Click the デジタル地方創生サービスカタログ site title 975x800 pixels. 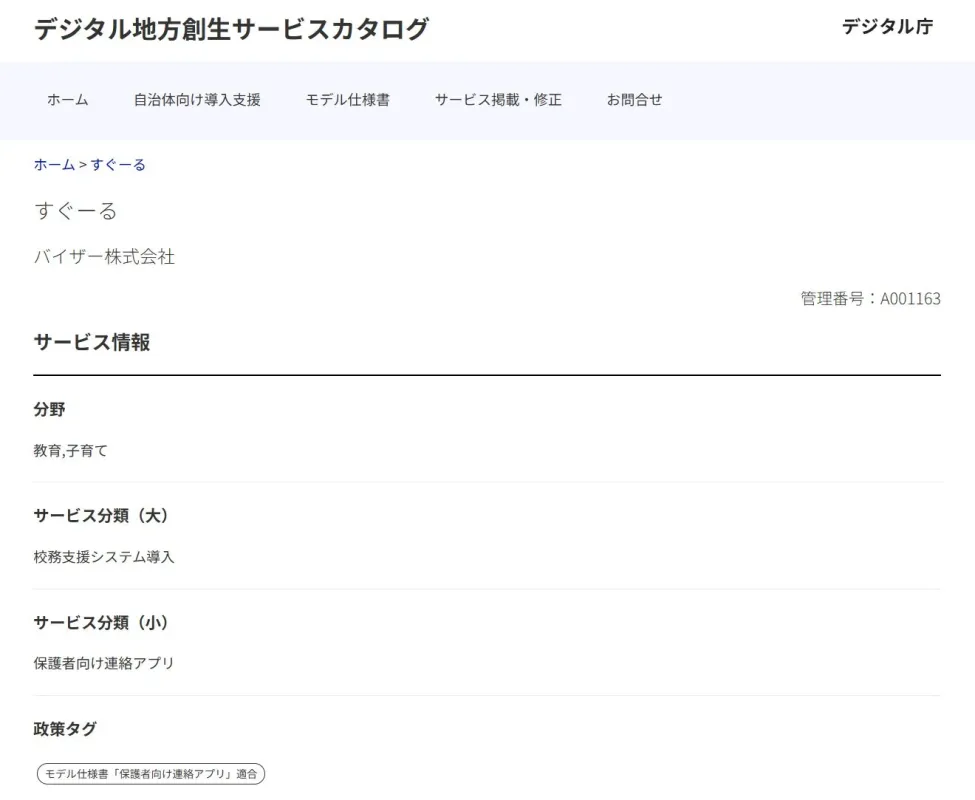coord(231,29)
